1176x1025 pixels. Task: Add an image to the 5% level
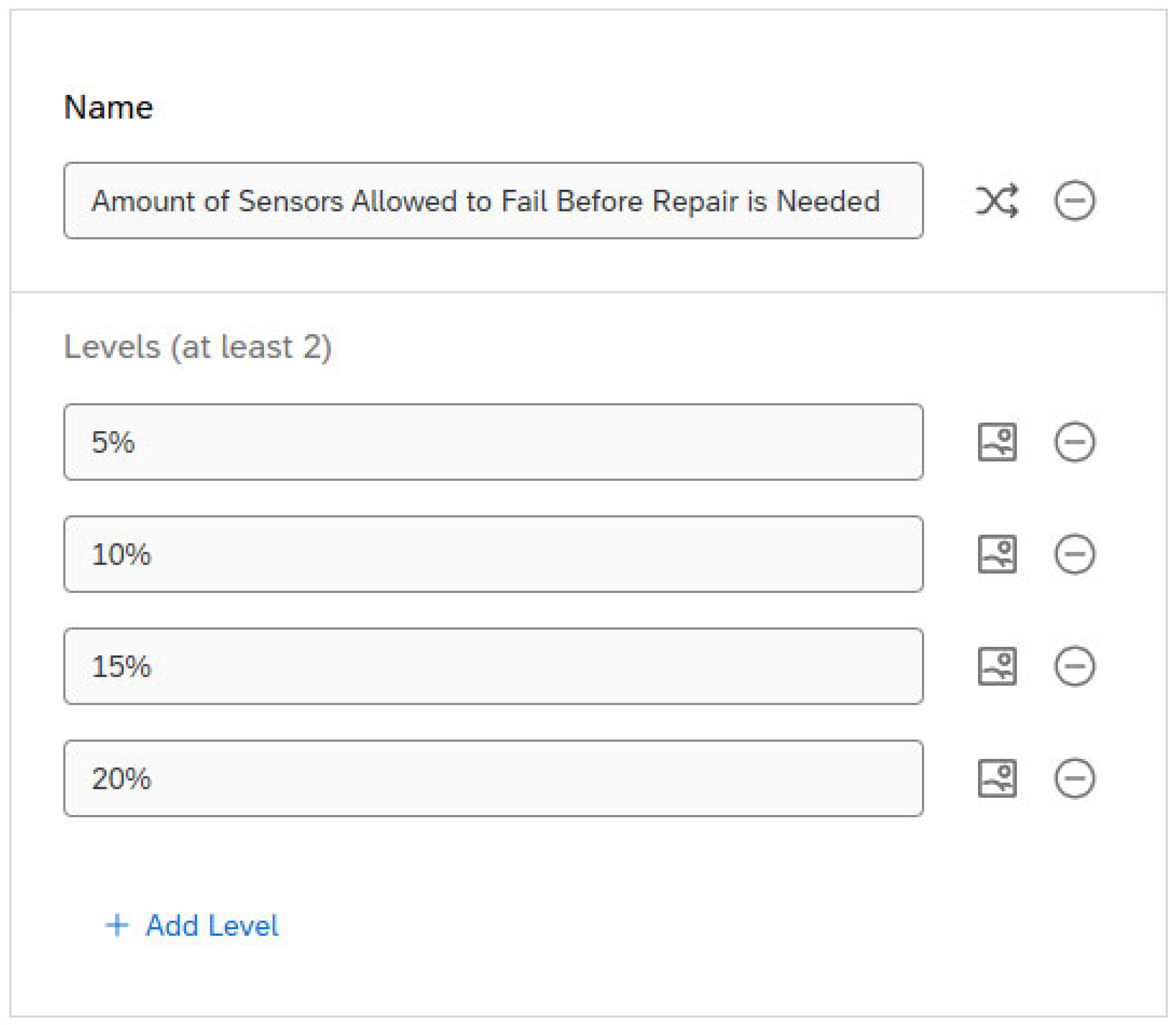pyautogui.click(x=997, y=442)
